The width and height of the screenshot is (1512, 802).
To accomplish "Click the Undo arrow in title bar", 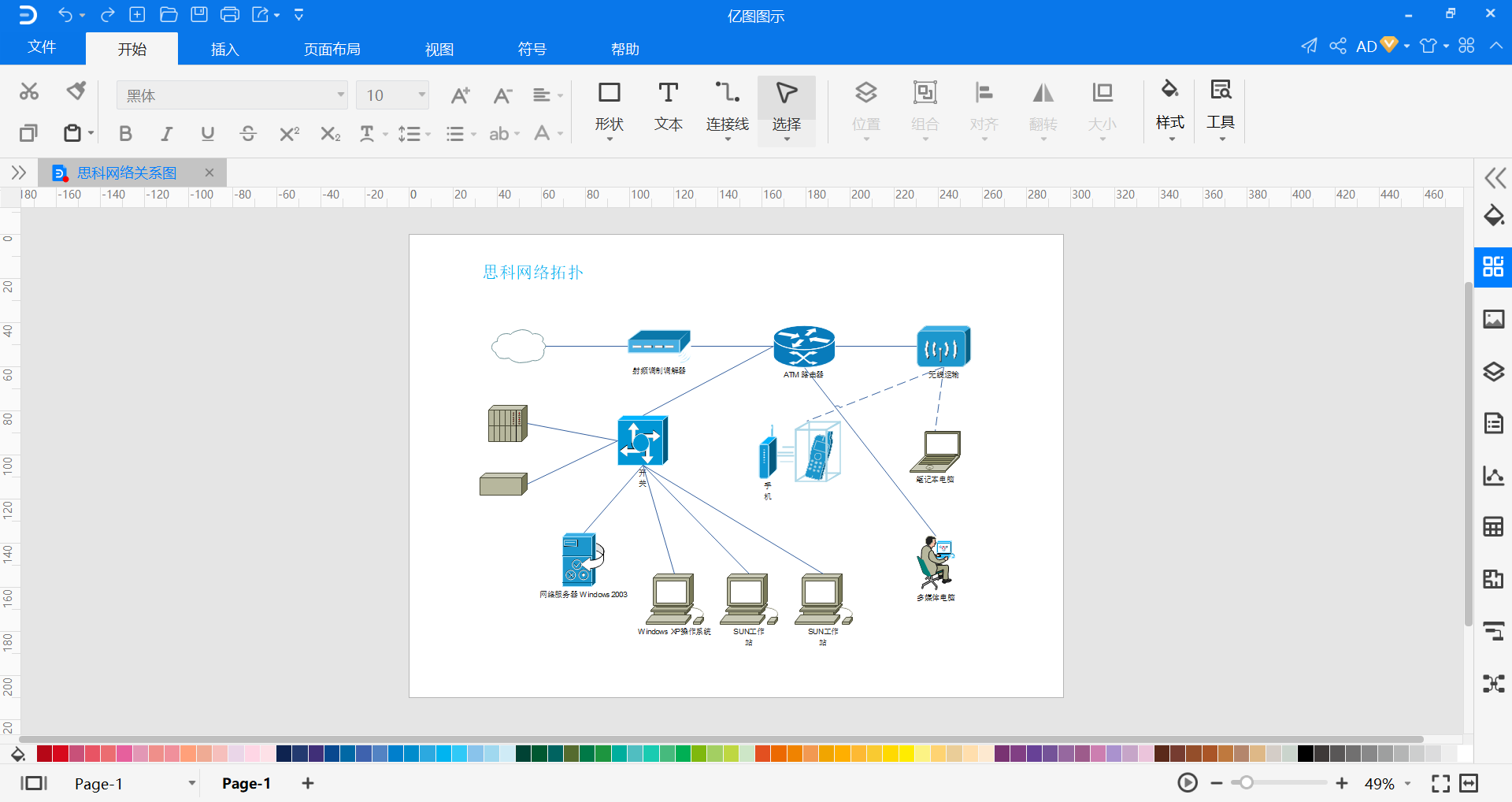I will 65,14.
